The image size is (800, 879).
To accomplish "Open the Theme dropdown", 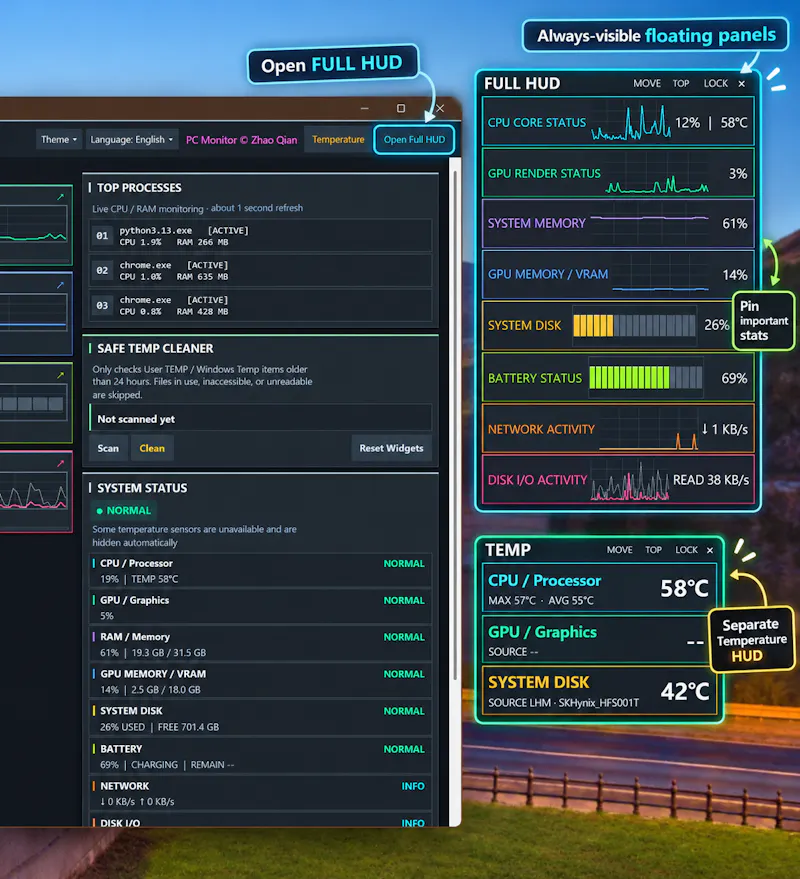I will point(59,140).
